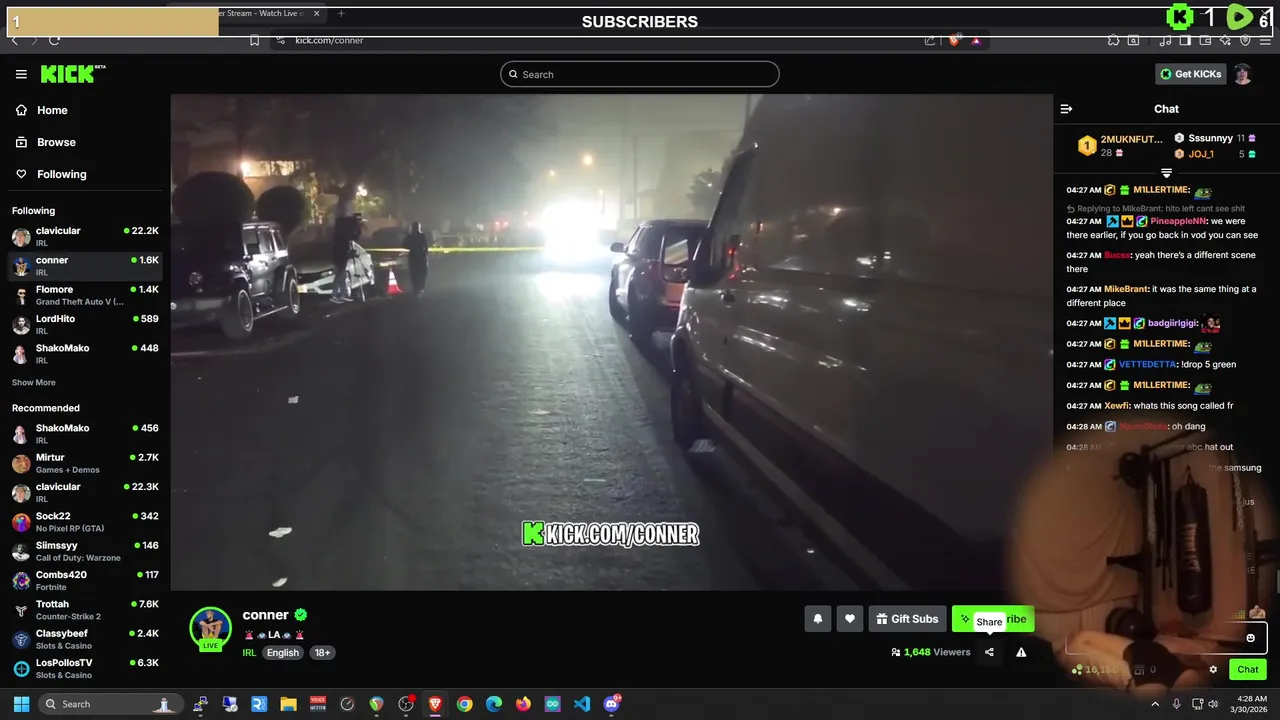
Task: Open clavicular channel under Following
Action: coord(85,236)
